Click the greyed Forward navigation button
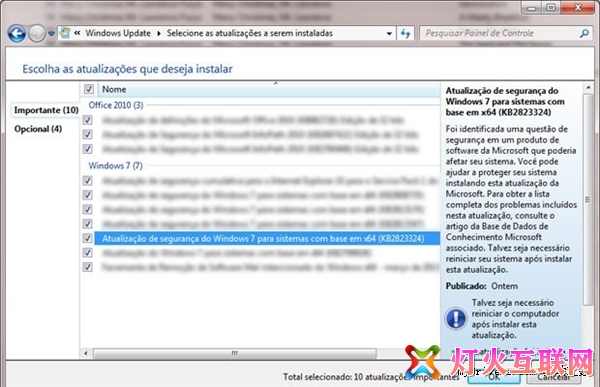This screenshot has height=387, width=600. [x=37, y=34]
